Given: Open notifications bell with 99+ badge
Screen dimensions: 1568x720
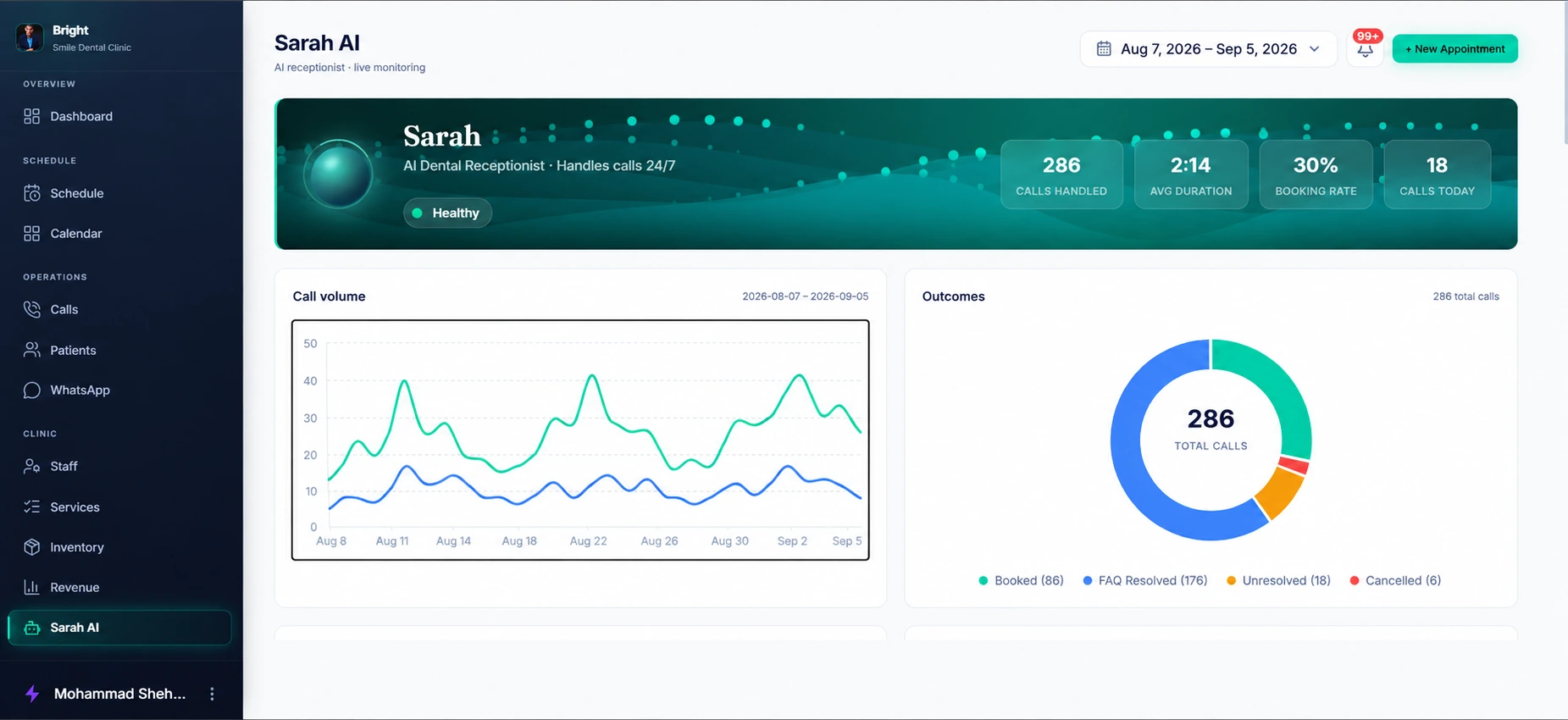Looking at the screenshot, I should [x=1365, y=49].
